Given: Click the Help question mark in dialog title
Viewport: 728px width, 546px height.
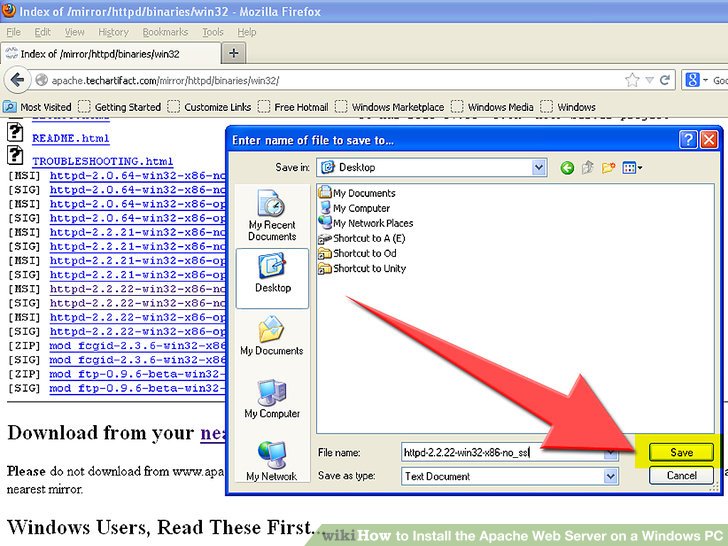Looking at the screenshot, I should [x=688, y=140].
